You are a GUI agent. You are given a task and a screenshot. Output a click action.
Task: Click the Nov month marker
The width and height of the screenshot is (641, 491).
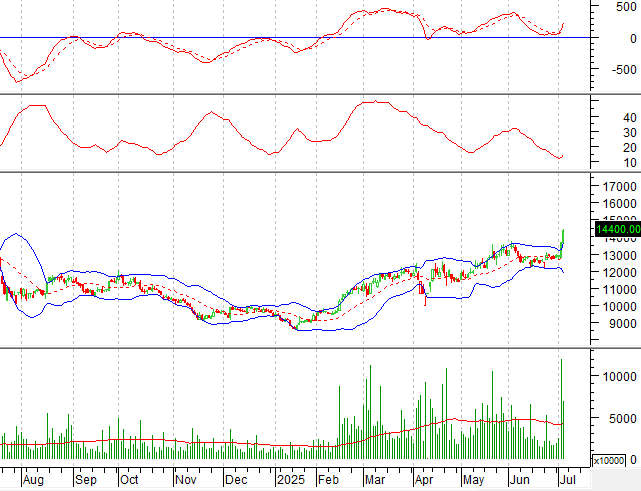(x=186, y=478)
